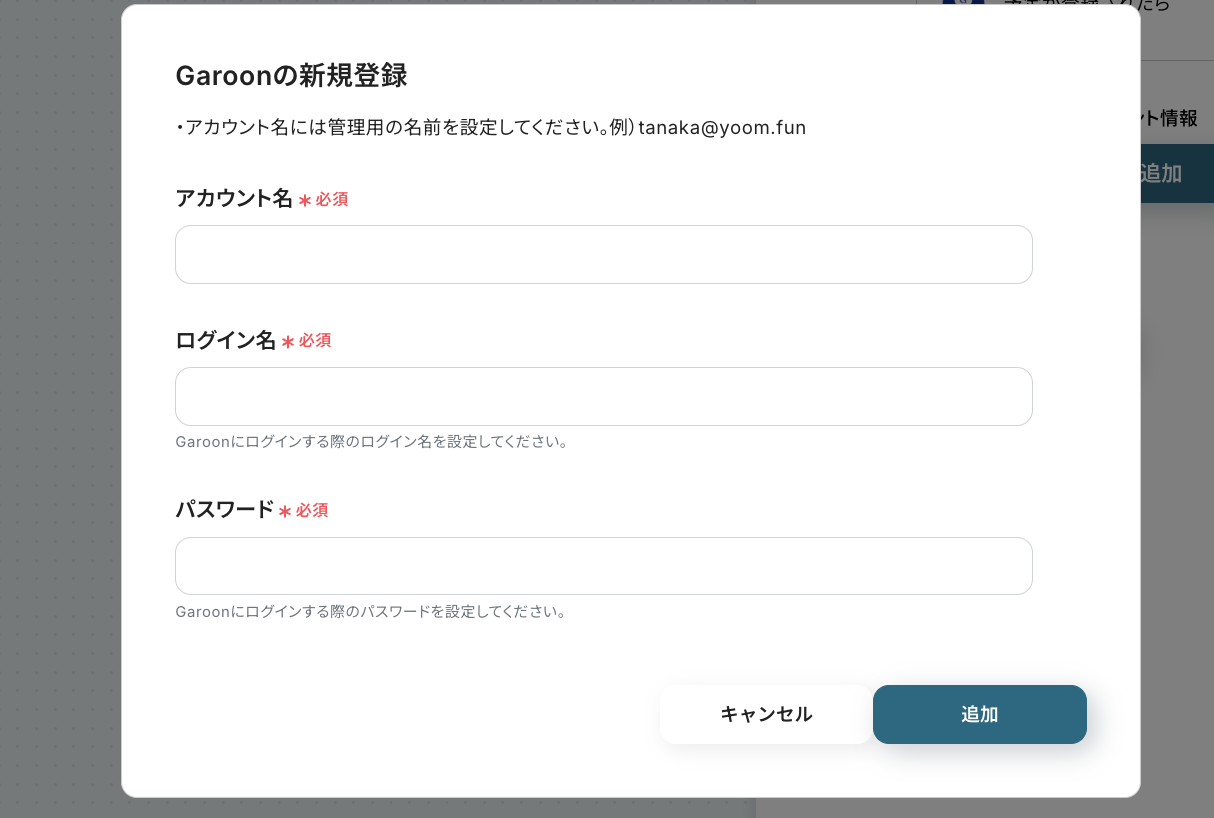Image resolution: width=1214 pixels, height=818 pixels.
Task: Click the ログイン名 field label
Action: coord(225,340)
